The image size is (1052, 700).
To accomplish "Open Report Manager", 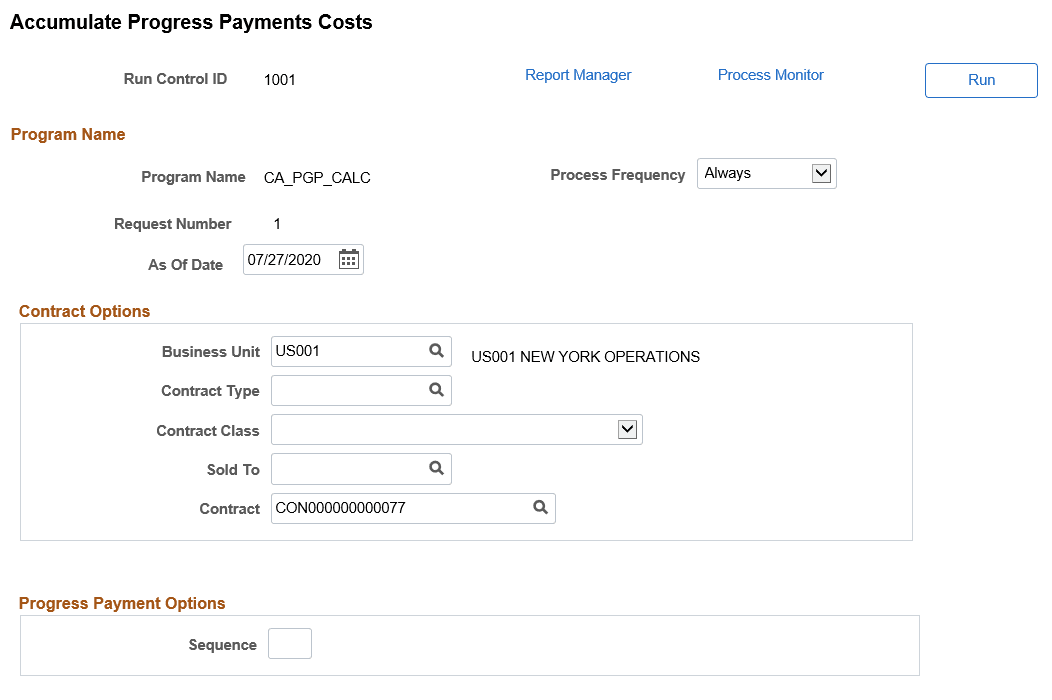I will (578, 74).
